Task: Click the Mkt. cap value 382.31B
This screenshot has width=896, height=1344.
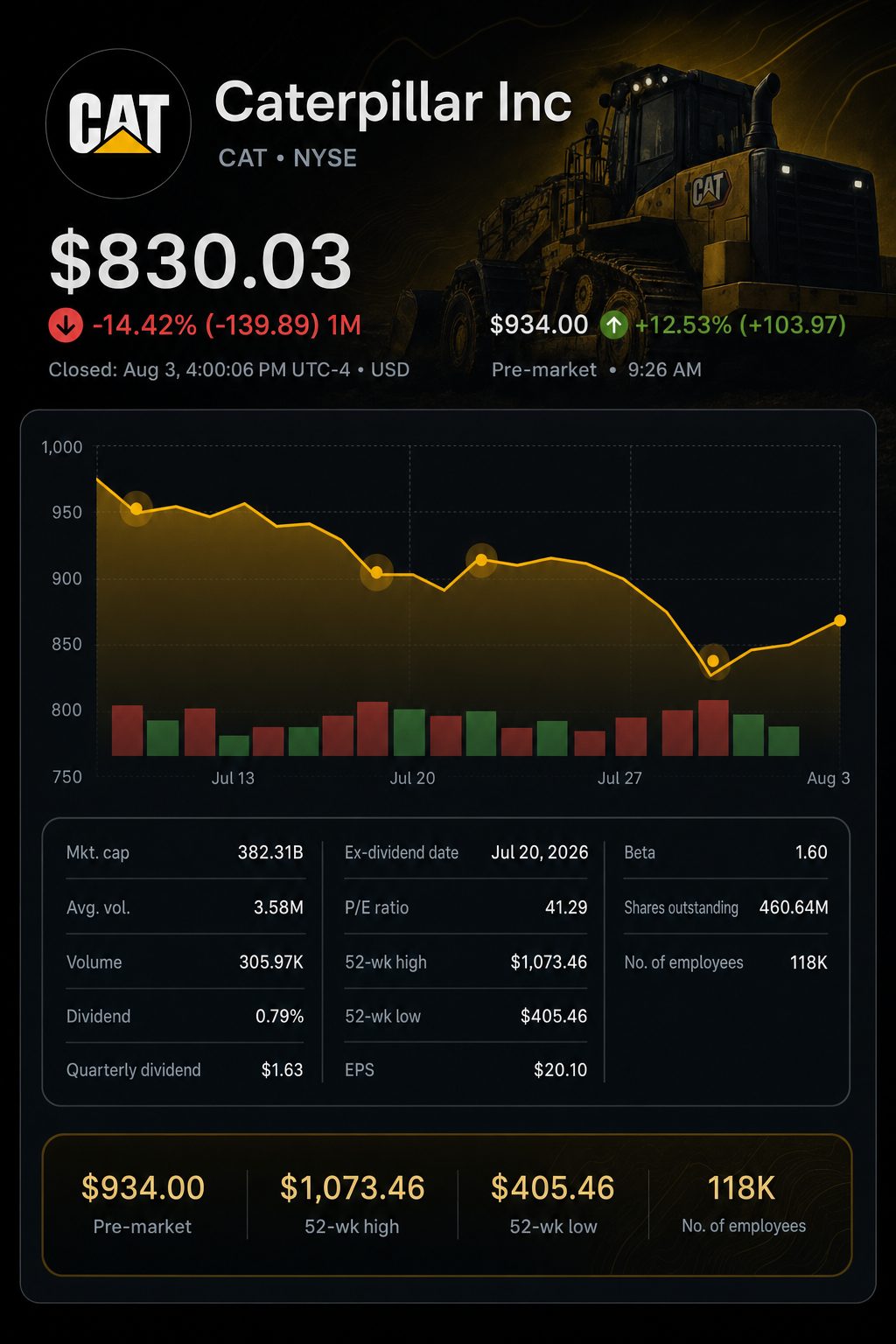Action: pos(270,852)
